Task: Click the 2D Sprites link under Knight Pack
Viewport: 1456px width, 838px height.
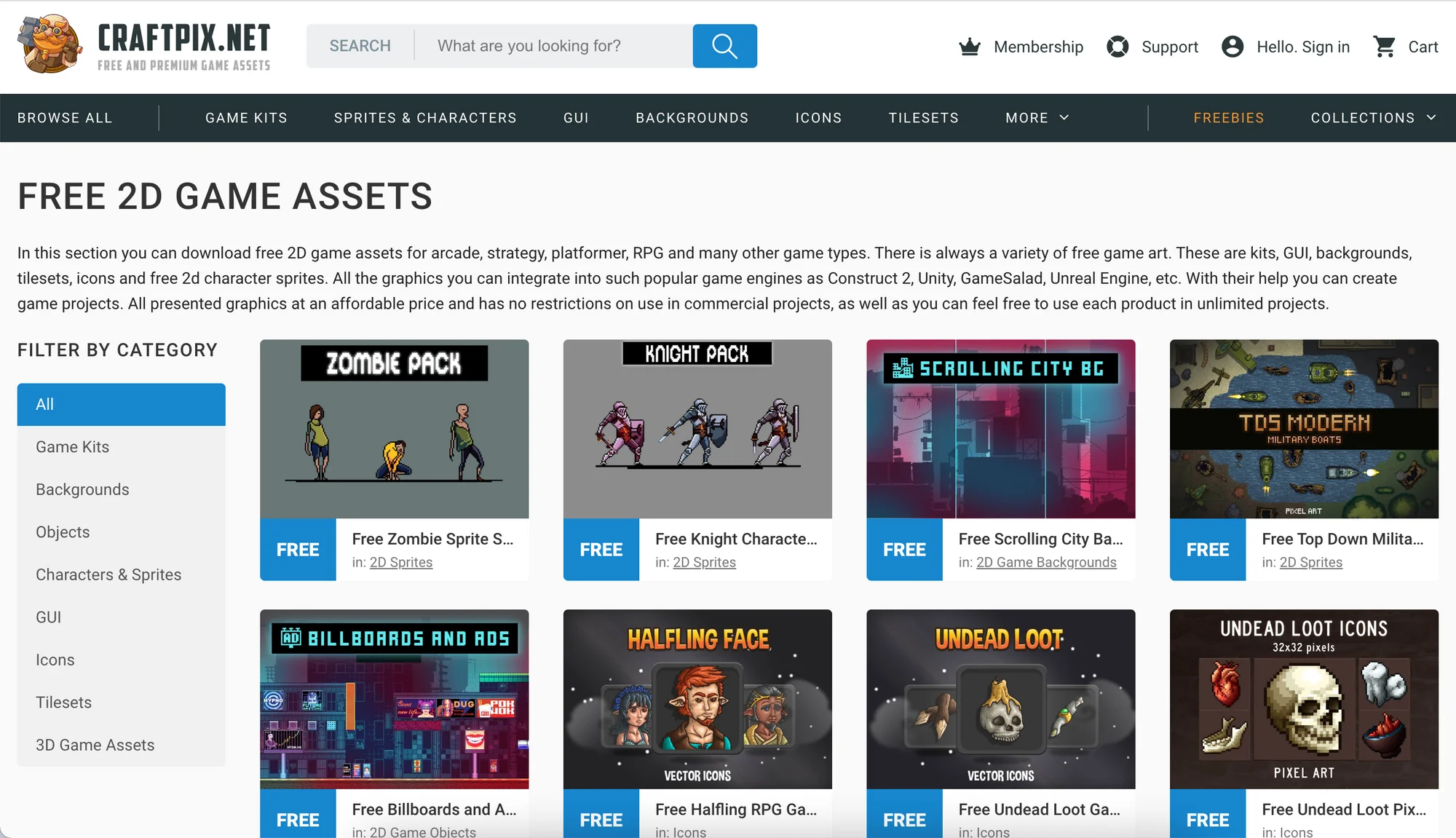Action: tap(703, 562)
